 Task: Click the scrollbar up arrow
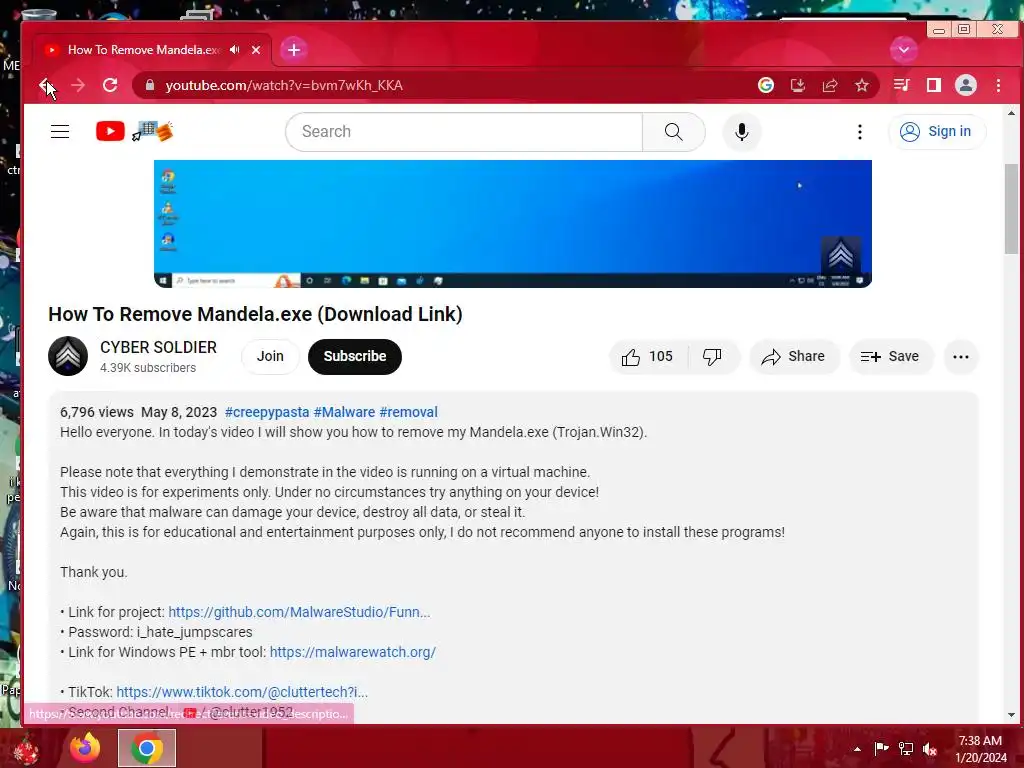coord(1011,113)
